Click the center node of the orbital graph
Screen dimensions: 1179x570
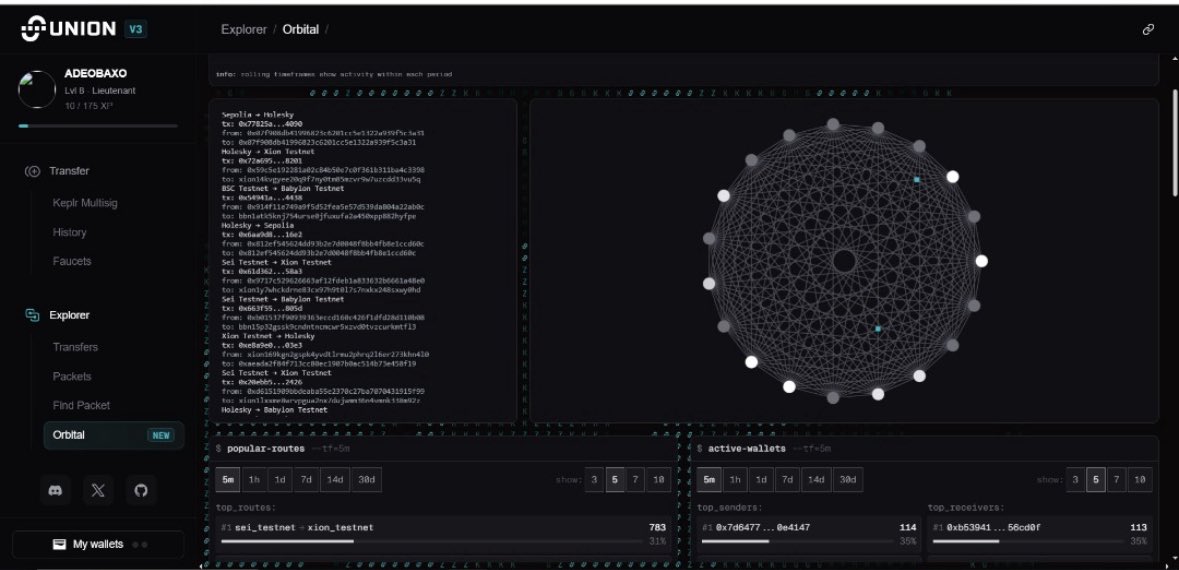[844, 262]
